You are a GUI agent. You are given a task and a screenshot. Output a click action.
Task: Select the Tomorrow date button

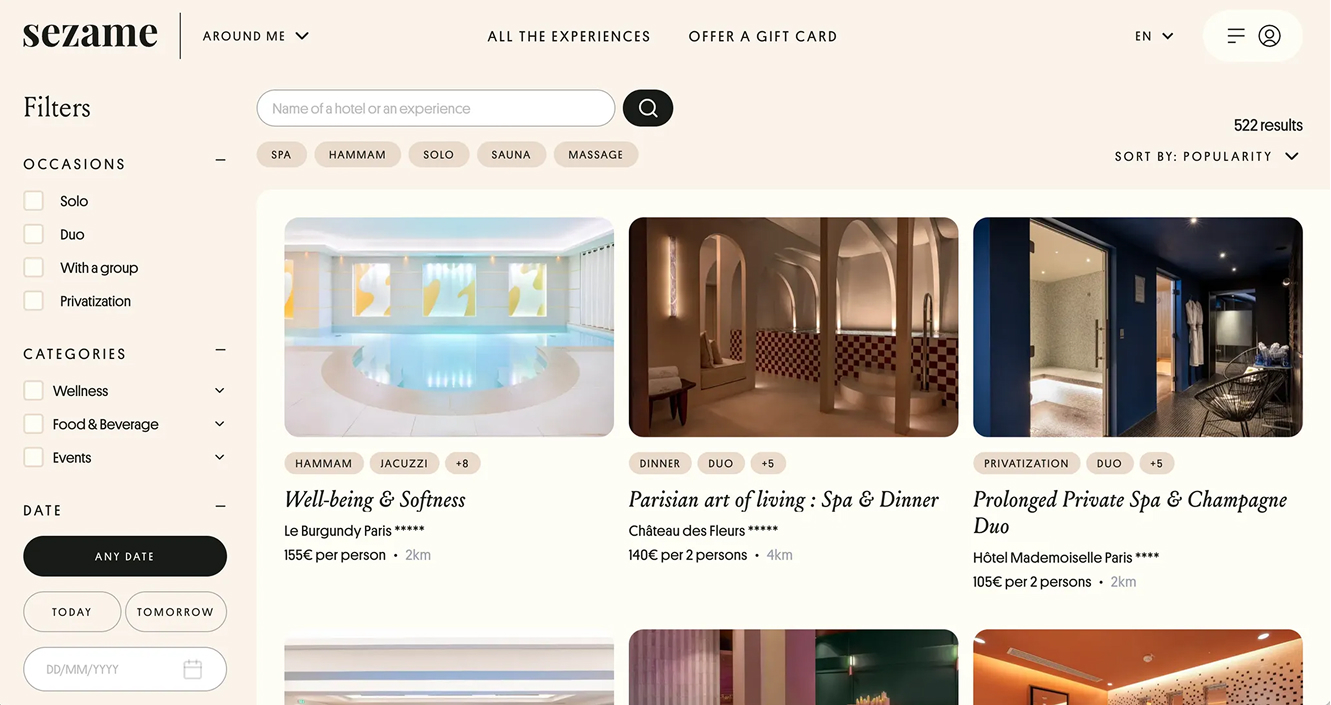[x=176, y=612]
